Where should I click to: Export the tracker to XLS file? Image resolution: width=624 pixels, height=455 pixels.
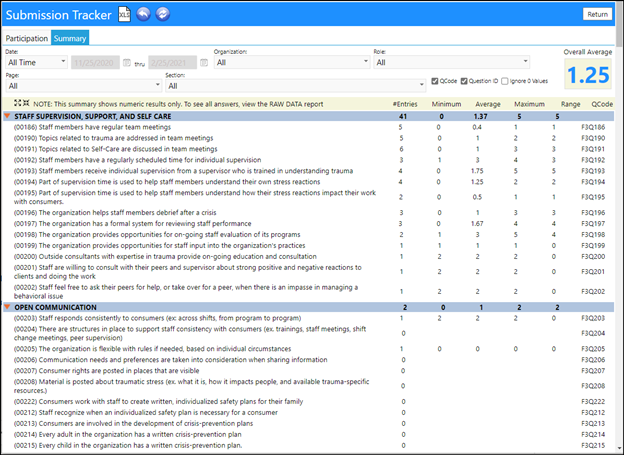point(124,15)
